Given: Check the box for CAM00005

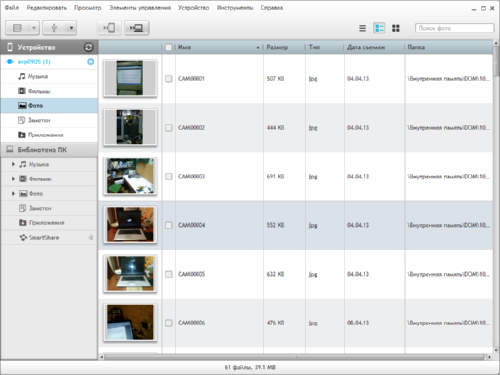Looking at the screenshot, I should pos(169,274).
